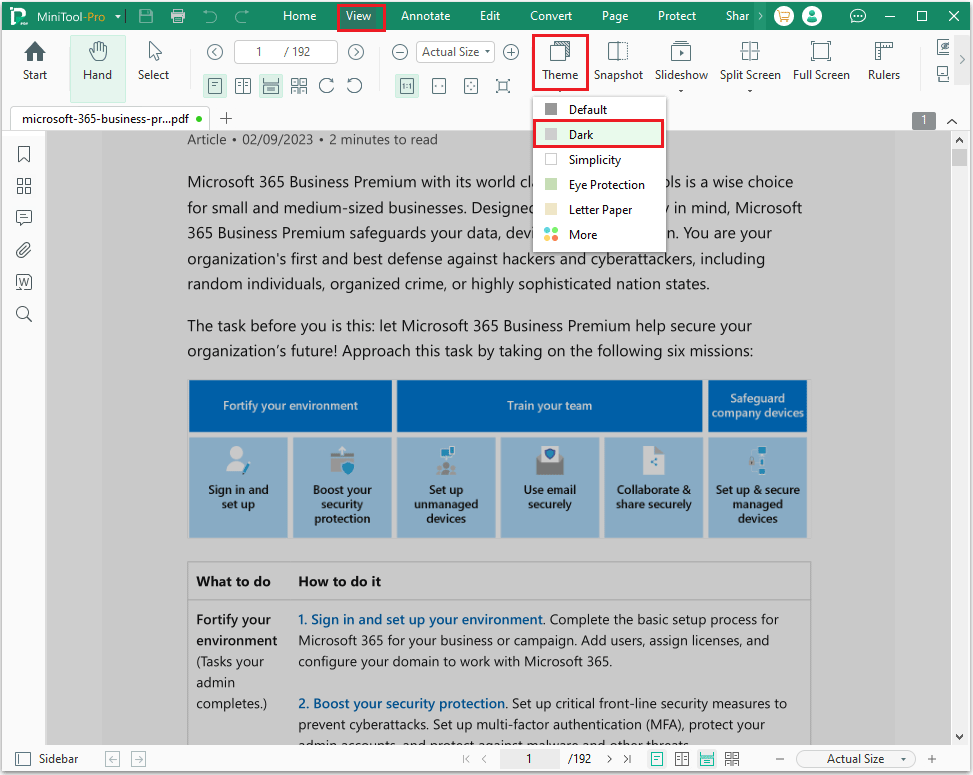This screenshot has width=973, height=775.
Task: Rotate page counterclockwise icon
Action: (x=354, y=86)
